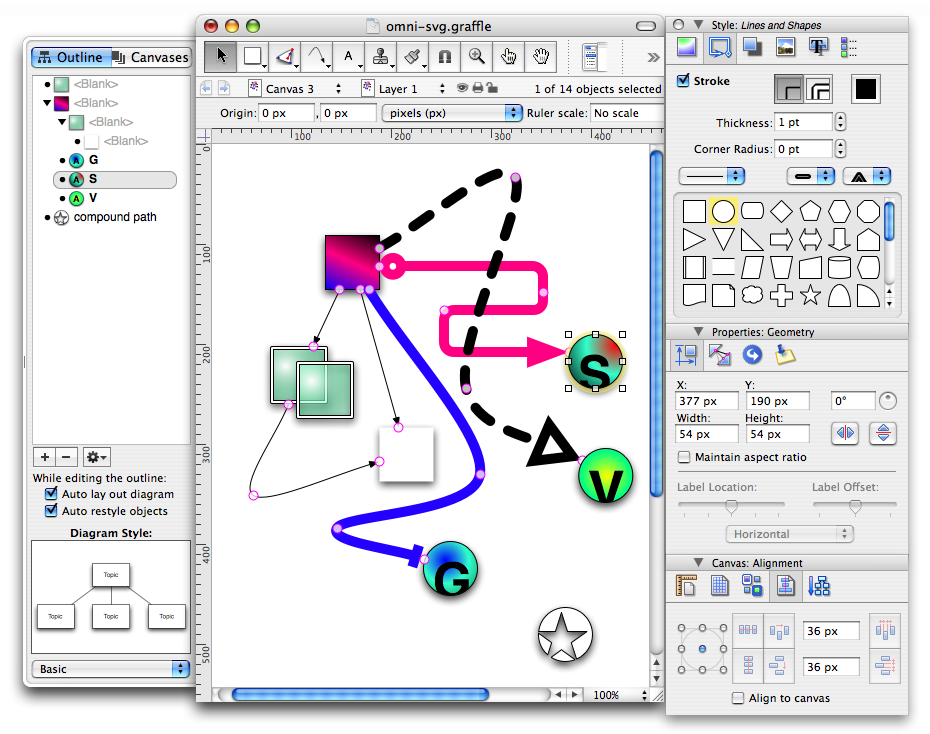930x734 pixels.
Task: Show the Connections properties inspector
Action: (x=719, y=355)
